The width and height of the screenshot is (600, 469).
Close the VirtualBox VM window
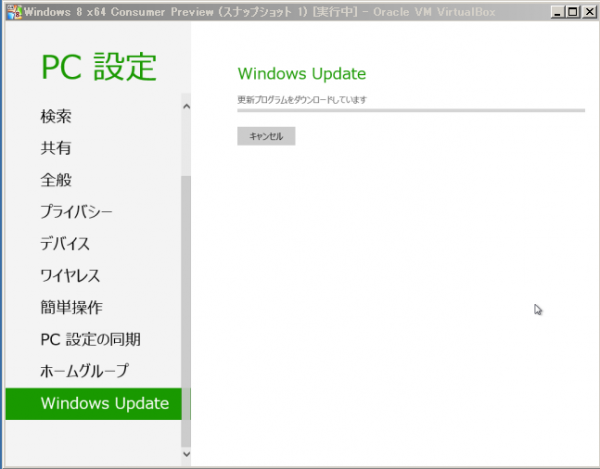587,11
